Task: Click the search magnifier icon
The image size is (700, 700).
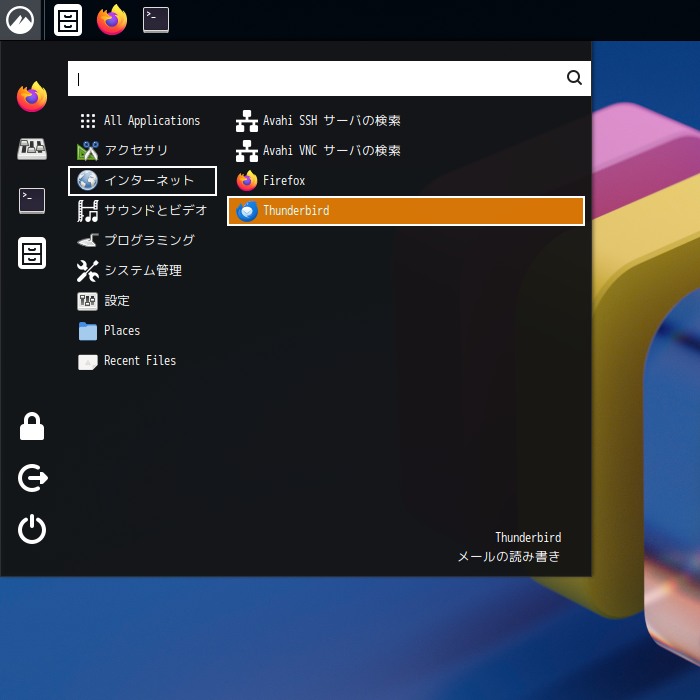Action: tap(574, 78)
